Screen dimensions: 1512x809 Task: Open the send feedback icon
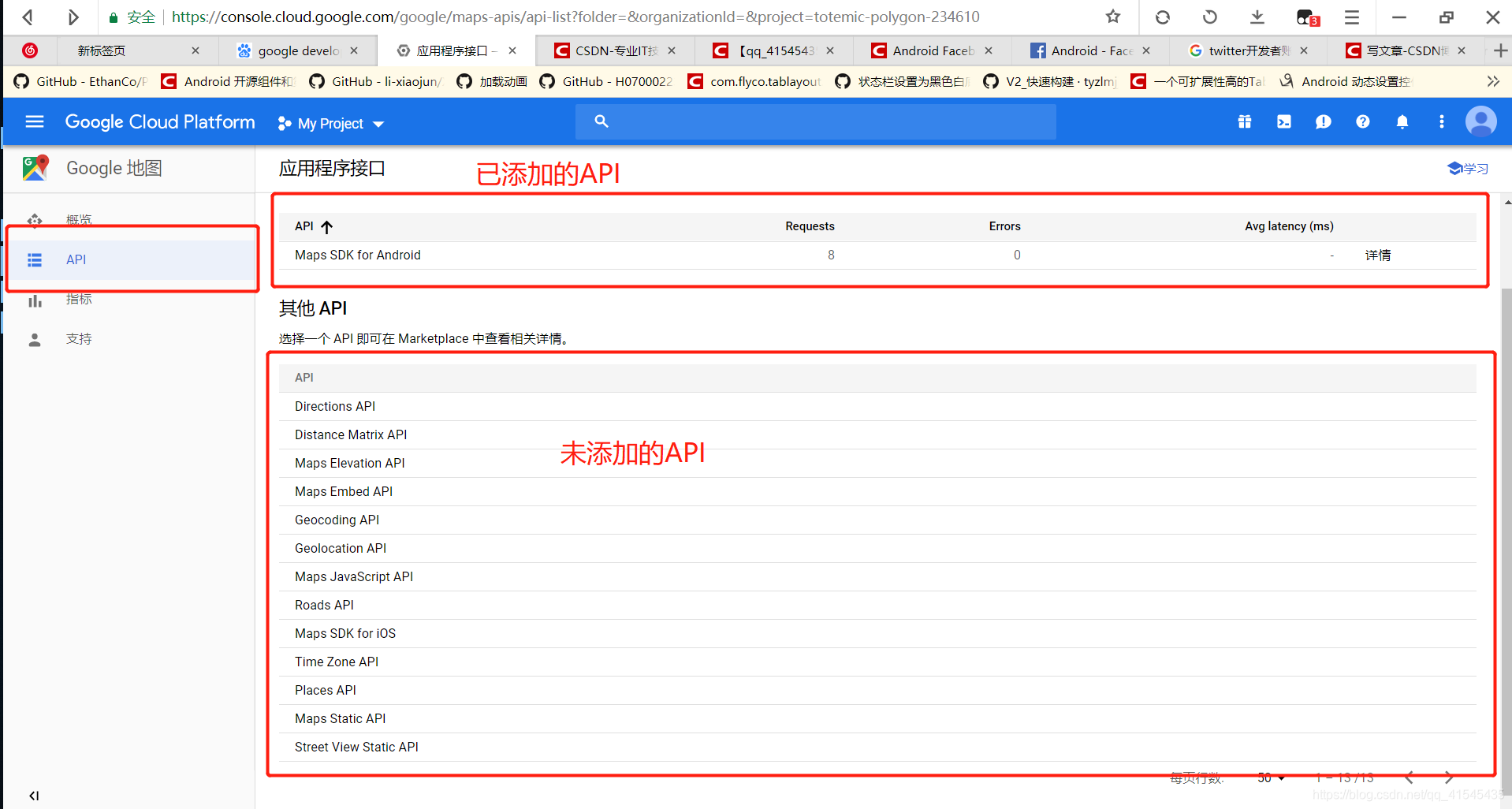pos(1324,121)
